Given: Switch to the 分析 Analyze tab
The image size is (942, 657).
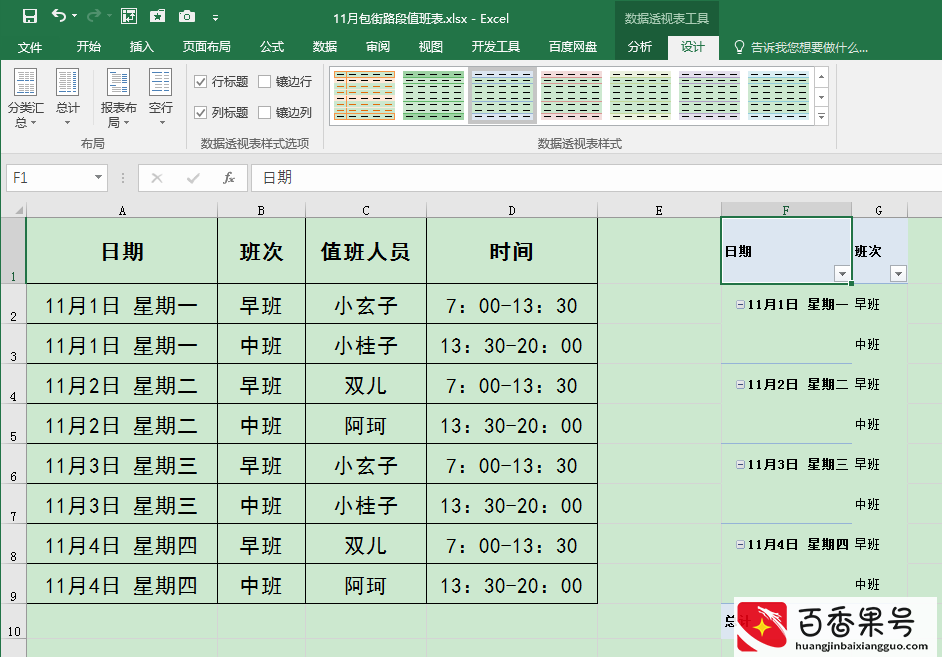Looking at the screenshot, I should point(640,47).
